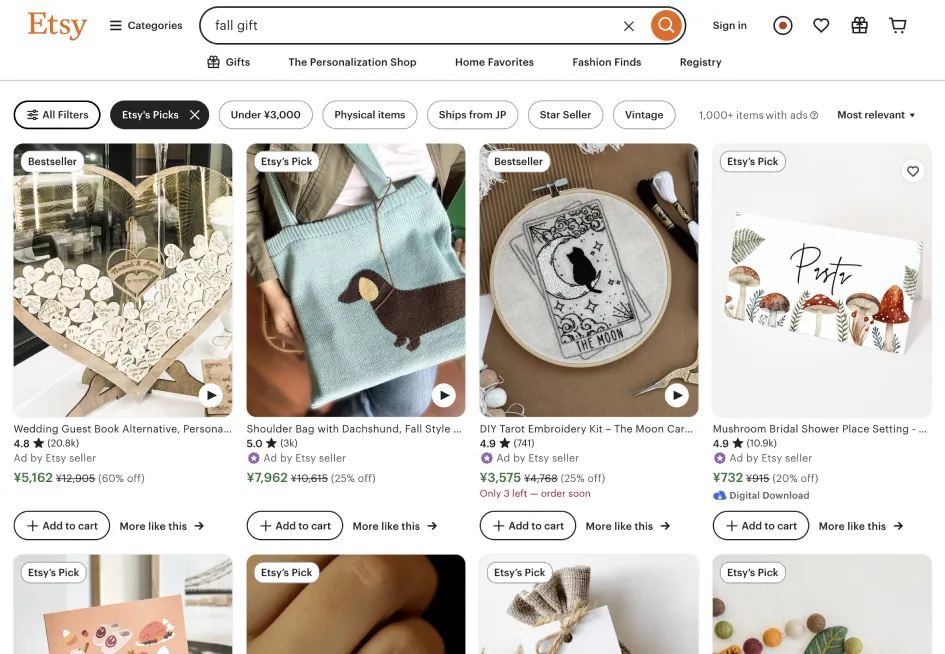Open the shopping cart icon
The height and width of the screenshot is (654, 945).
tap(898, 26)
